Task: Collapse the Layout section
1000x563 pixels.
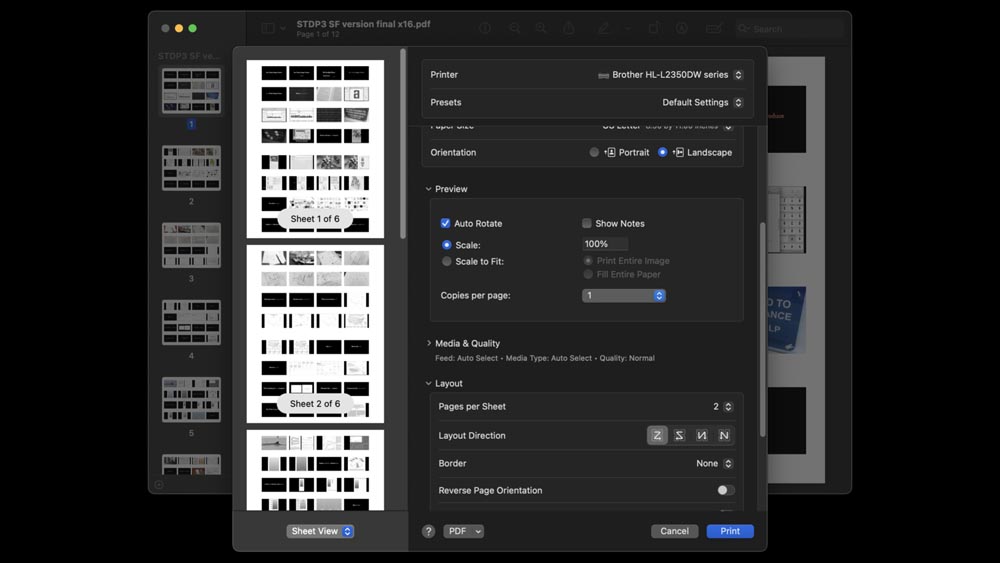Action: [x=429, y=384]
